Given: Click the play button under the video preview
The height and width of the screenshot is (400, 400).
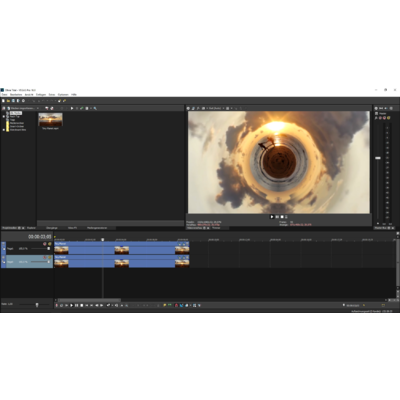Looking at the screenshot, I should pyautogui.click(x=272, y=217).
